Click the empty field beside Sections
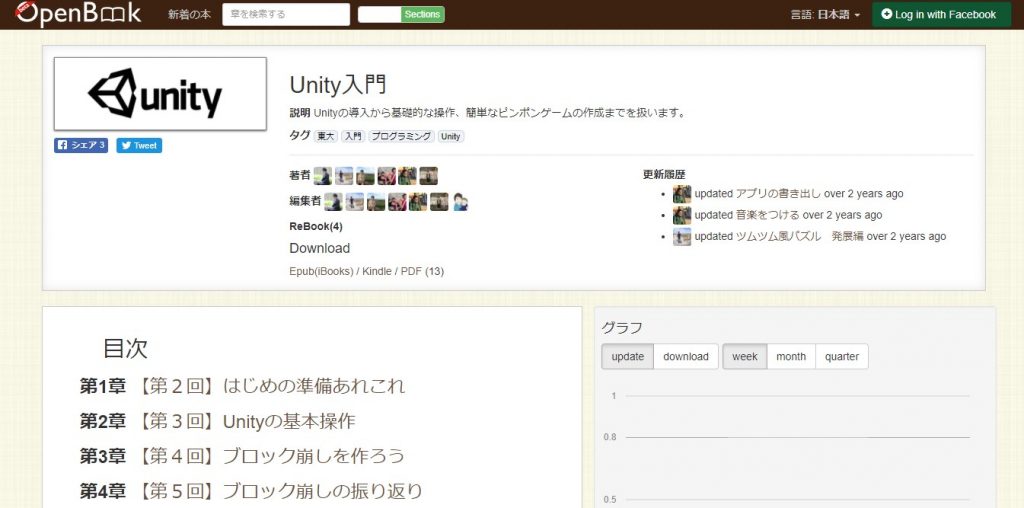The image size is (1024, 508). 379,14
